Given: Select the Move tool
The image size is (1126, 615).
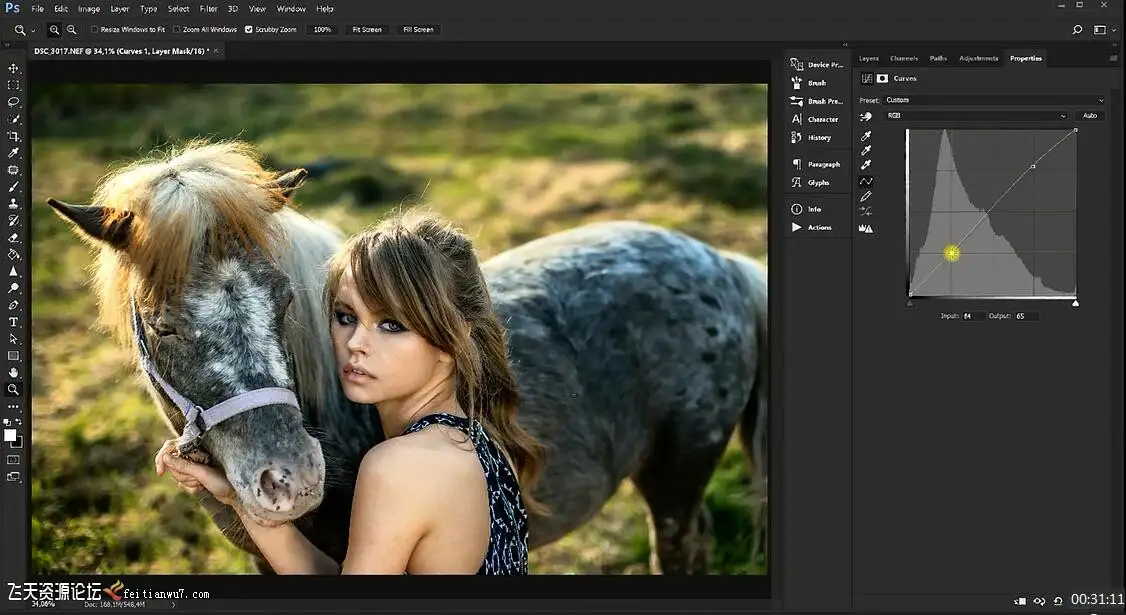Looking at the screenshot, I should click(14, 68).
